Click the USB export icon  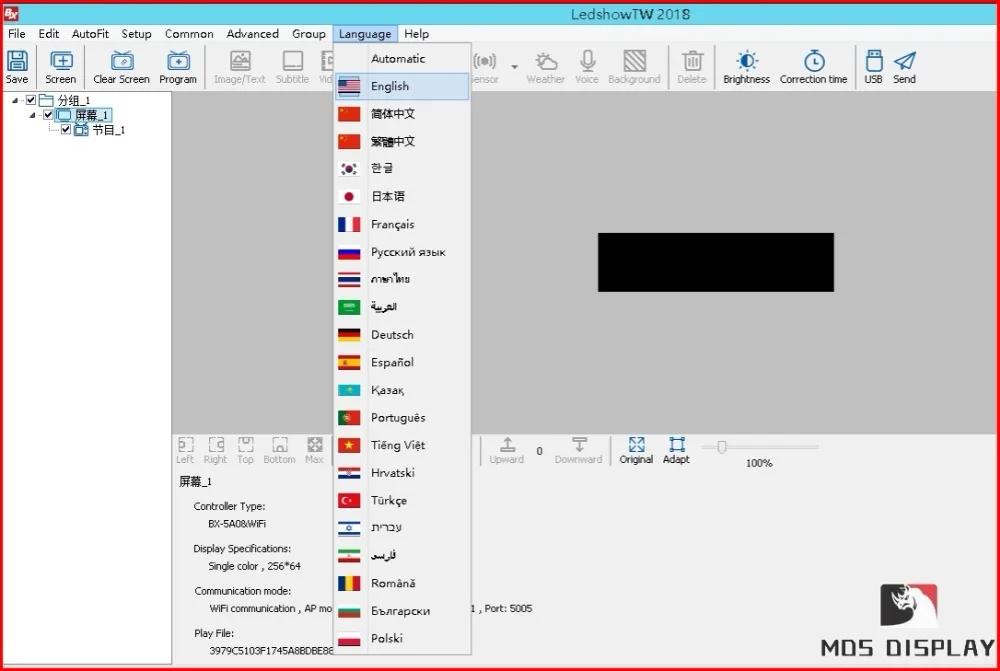(x=874, y=67)
